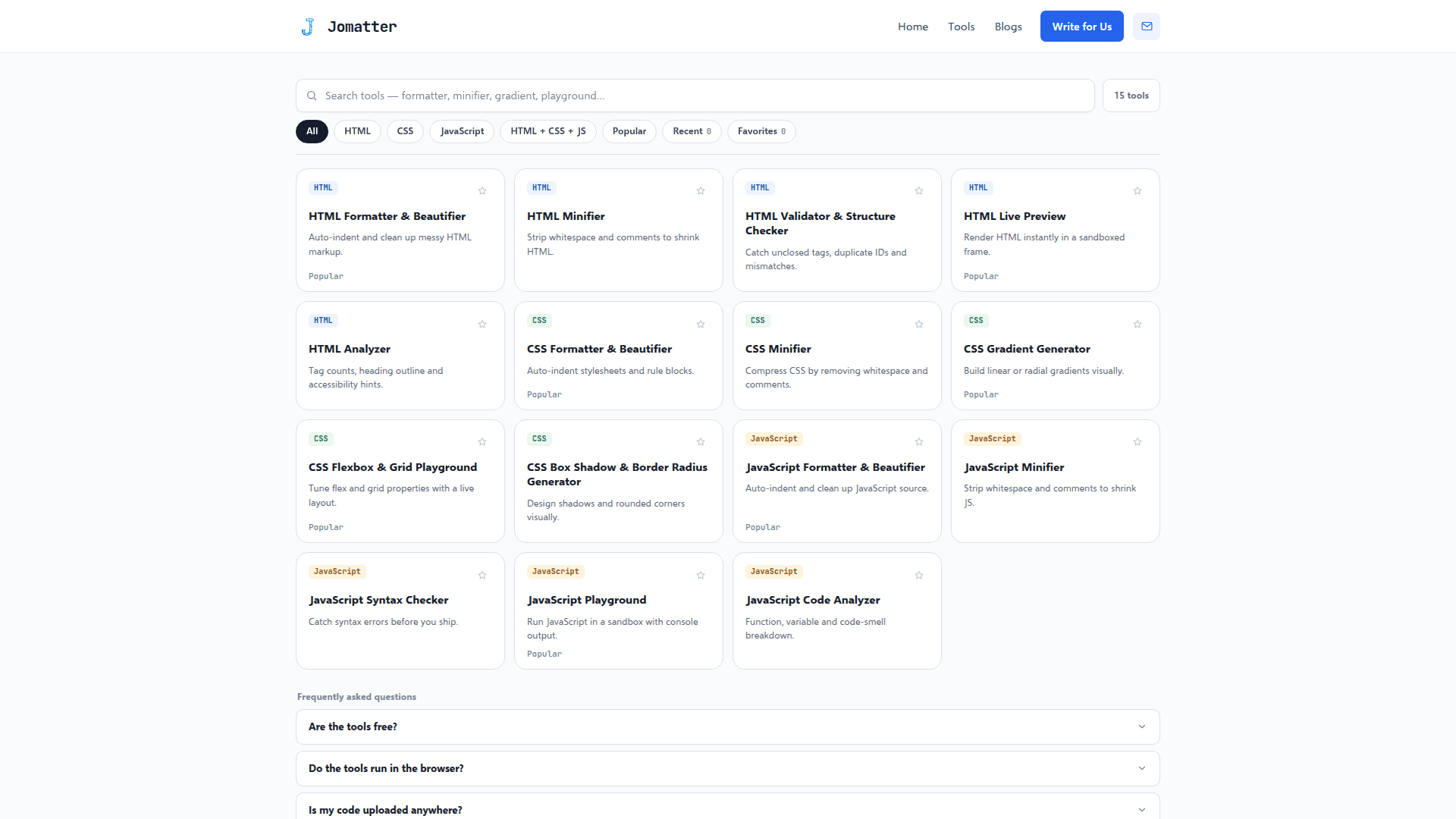The image size is (1456, 819).
Task: Open HTML Minifier tool title
Action: [x=566, y=216]
